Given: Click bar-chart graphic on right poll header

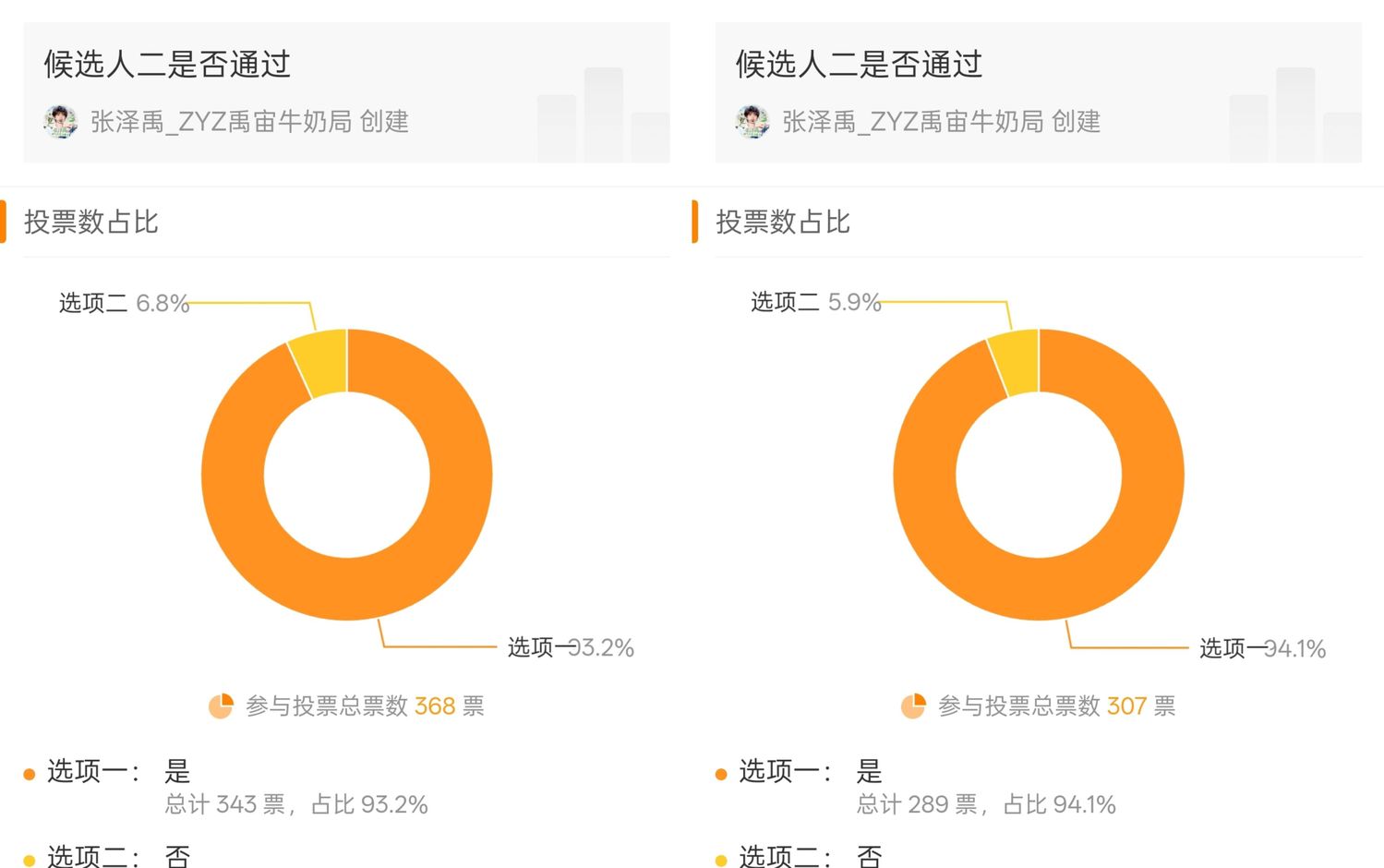Looking at the screenshot, I should pos(1295,115).
